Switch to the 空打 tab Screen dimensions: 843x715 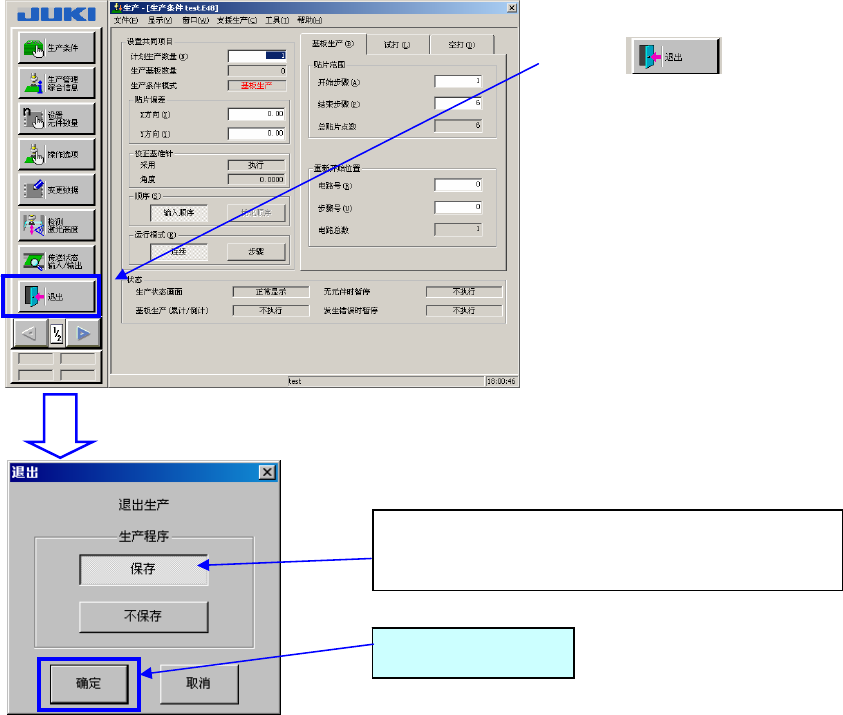tap(462, 45)
